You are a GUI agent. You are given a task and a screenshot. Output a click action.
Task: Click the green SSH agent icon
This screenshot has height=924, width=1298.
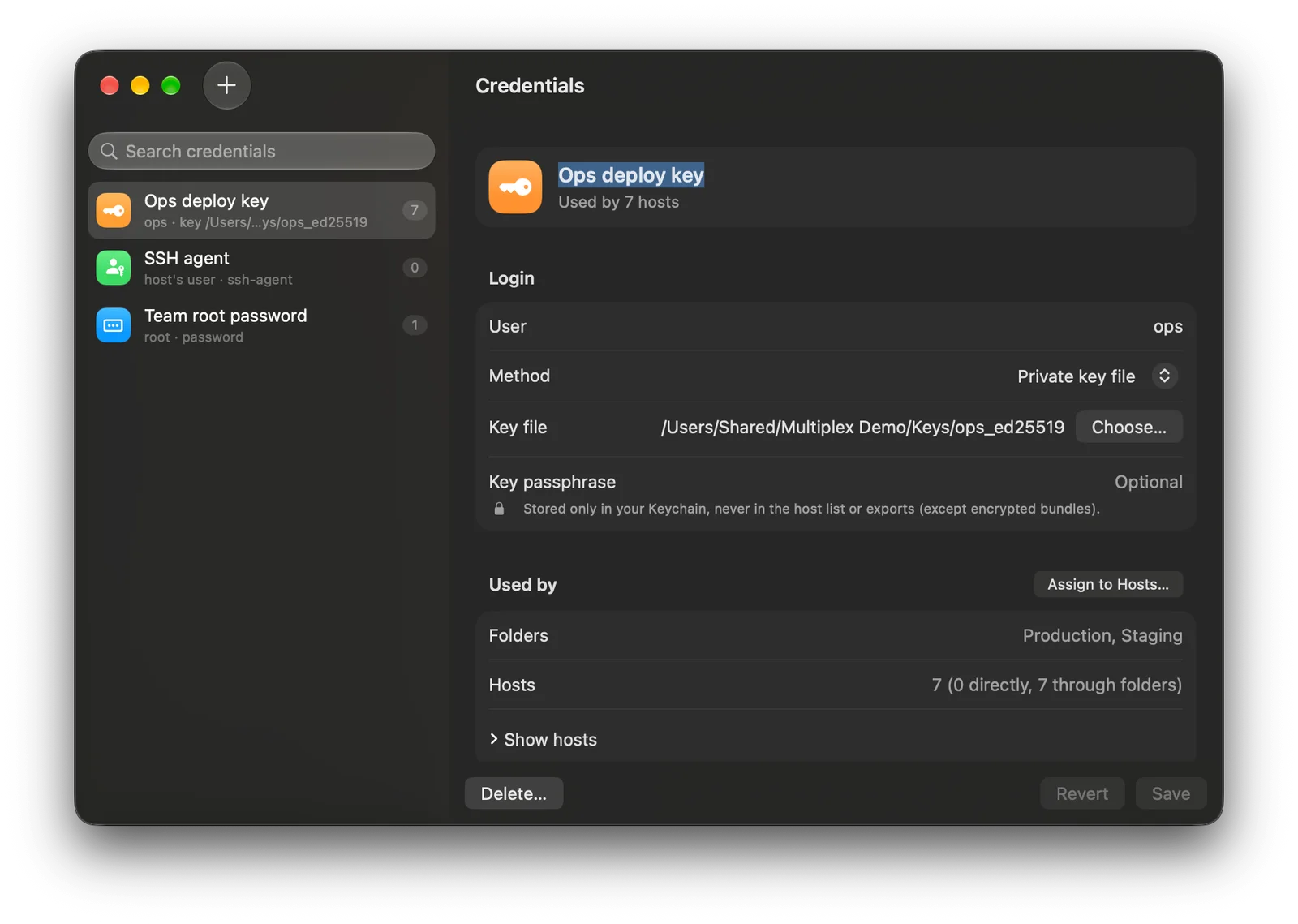(114, 268)
